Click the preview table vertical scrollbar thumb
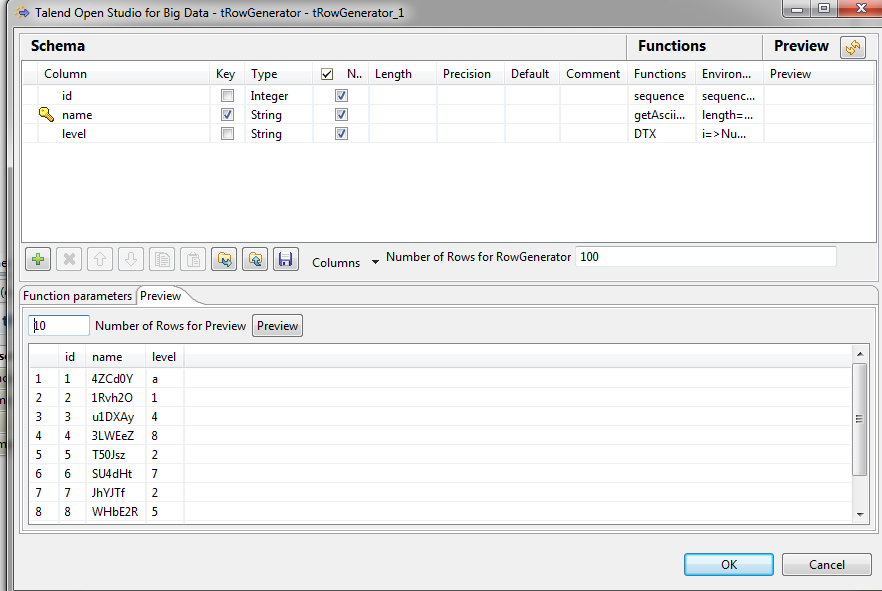 (x=859, y=419)
